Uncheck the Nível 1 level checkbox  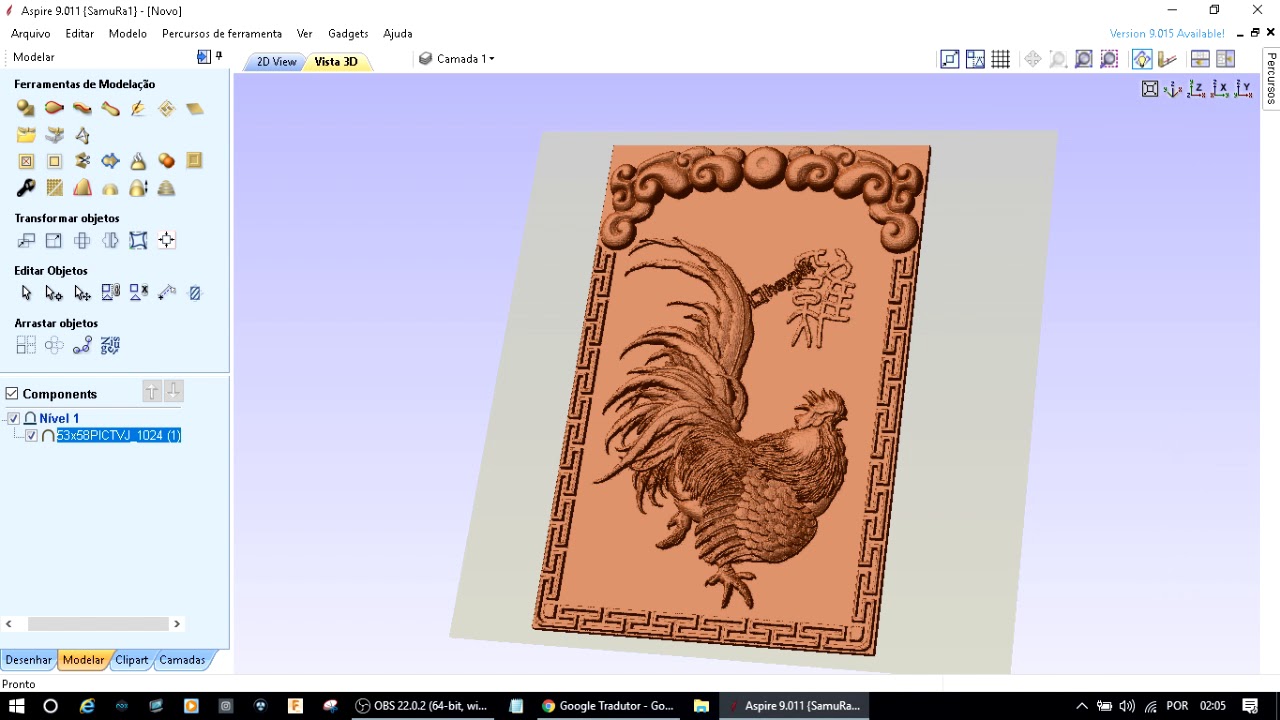(x=13, y=418)
